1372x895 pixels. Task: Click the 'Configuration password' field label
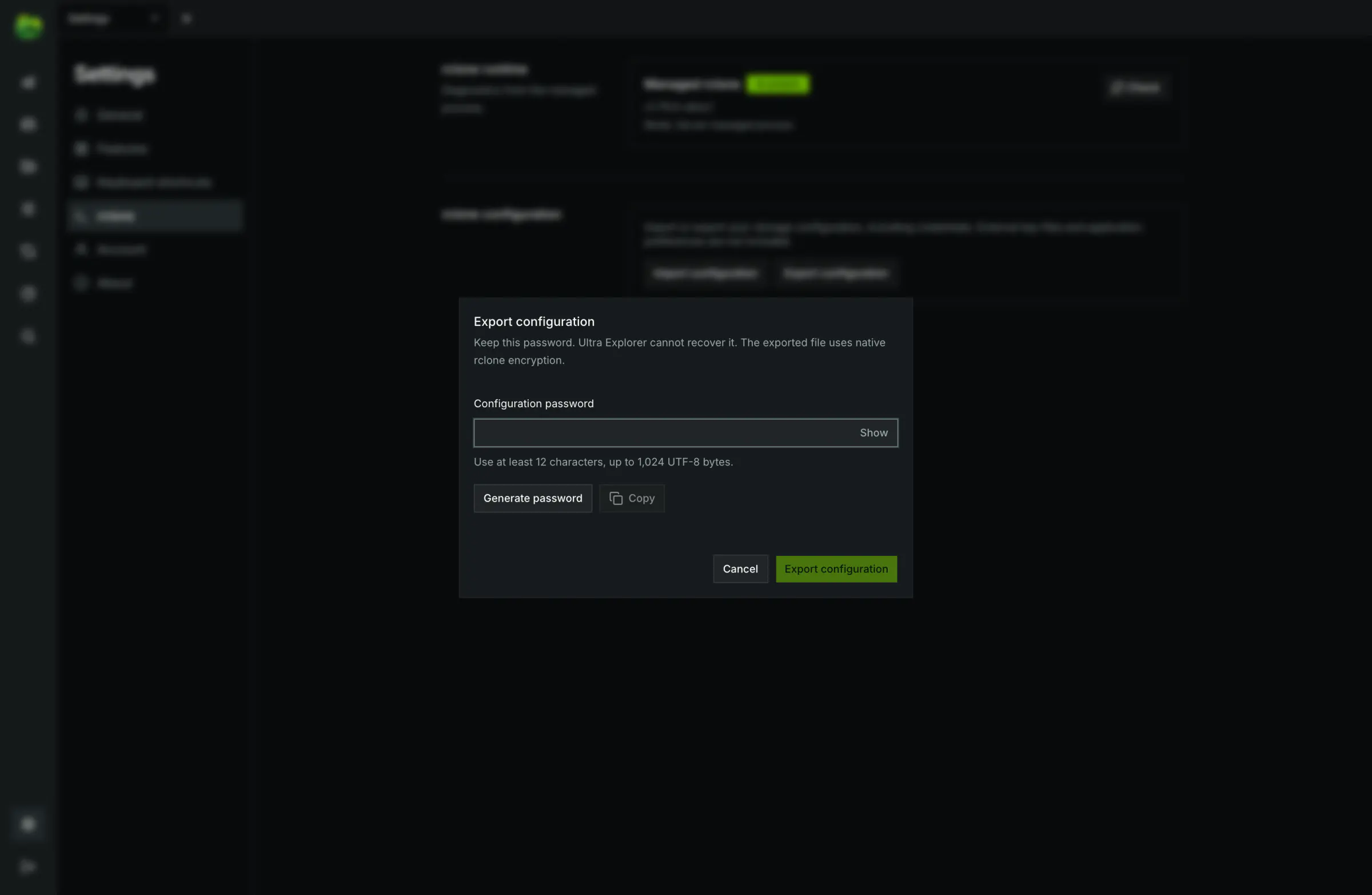click(x=533, y=404)
